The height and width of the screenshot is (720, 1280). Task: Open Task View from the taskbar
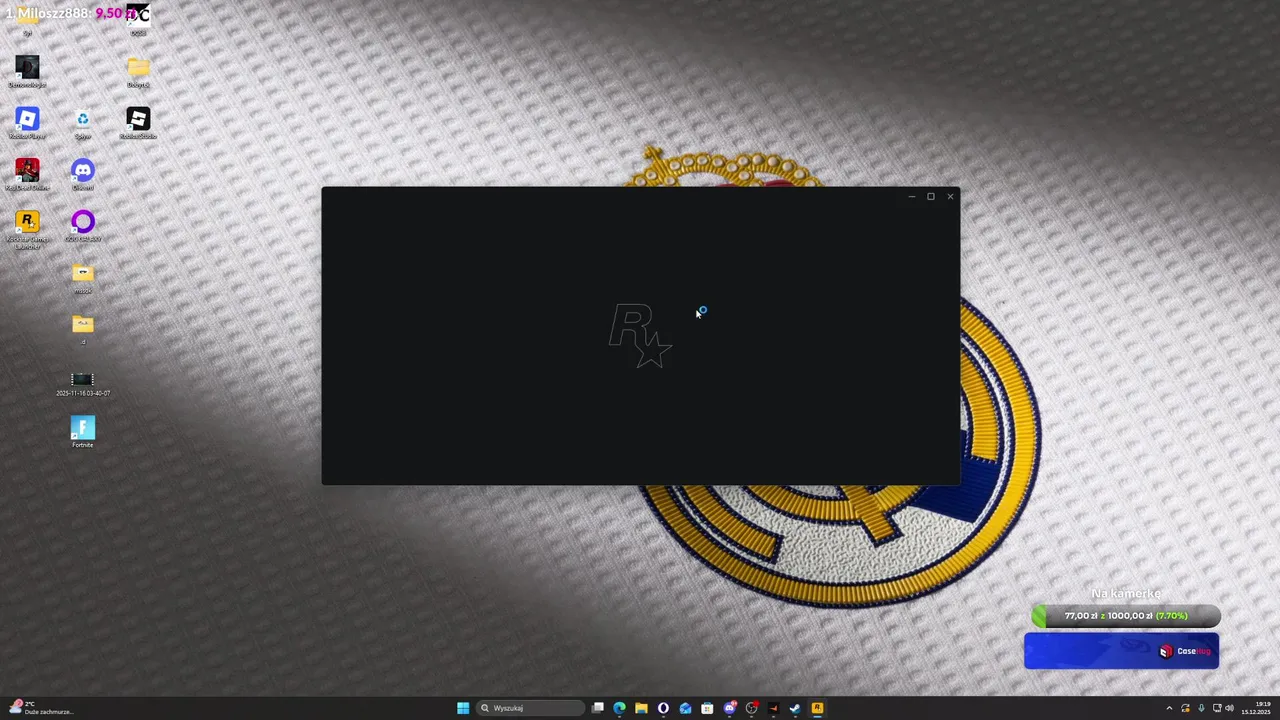[598, 708]
